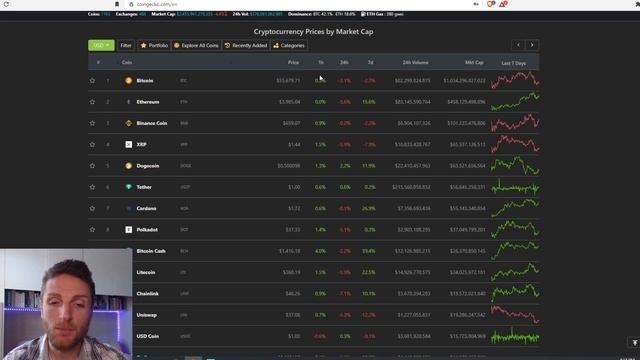
Task: Click the Binance Coin logo icon
Action: click(129, 123)
